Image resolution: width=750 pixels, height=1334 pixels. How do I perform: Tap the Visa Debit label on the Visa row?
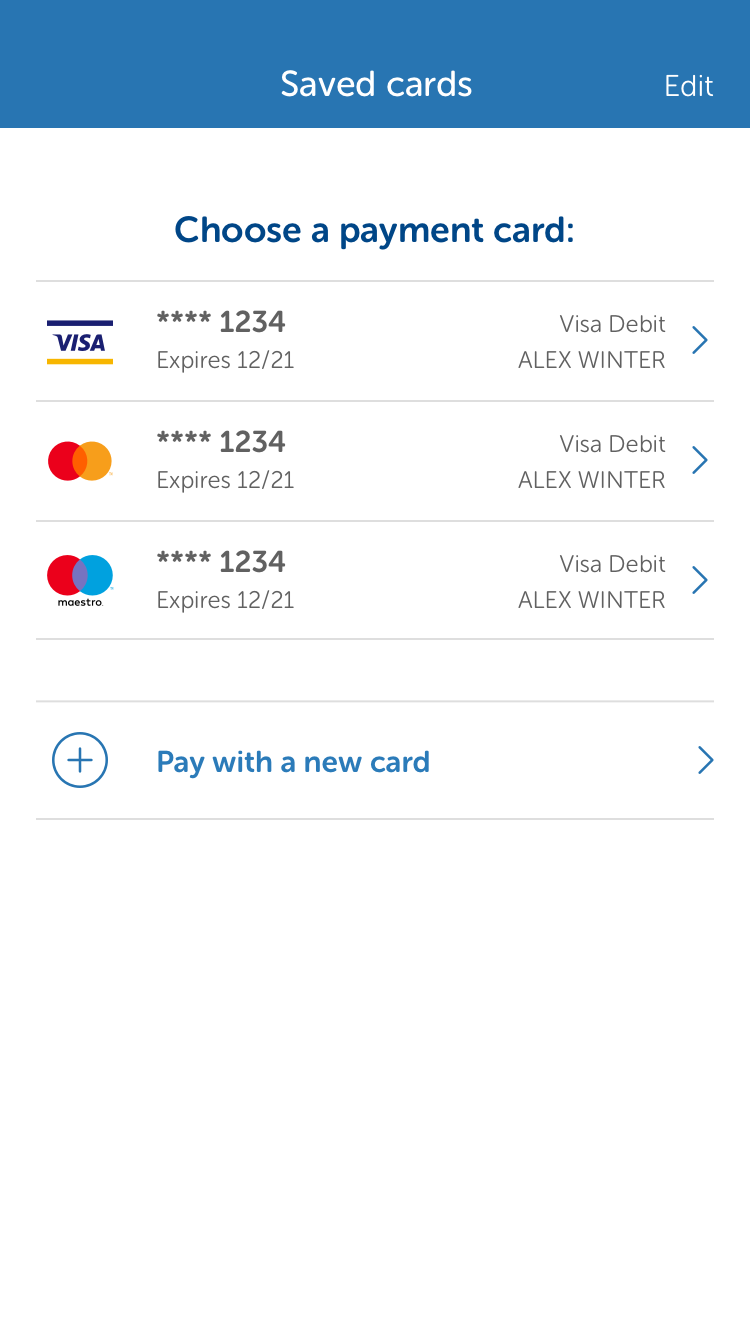click(612, 324)
